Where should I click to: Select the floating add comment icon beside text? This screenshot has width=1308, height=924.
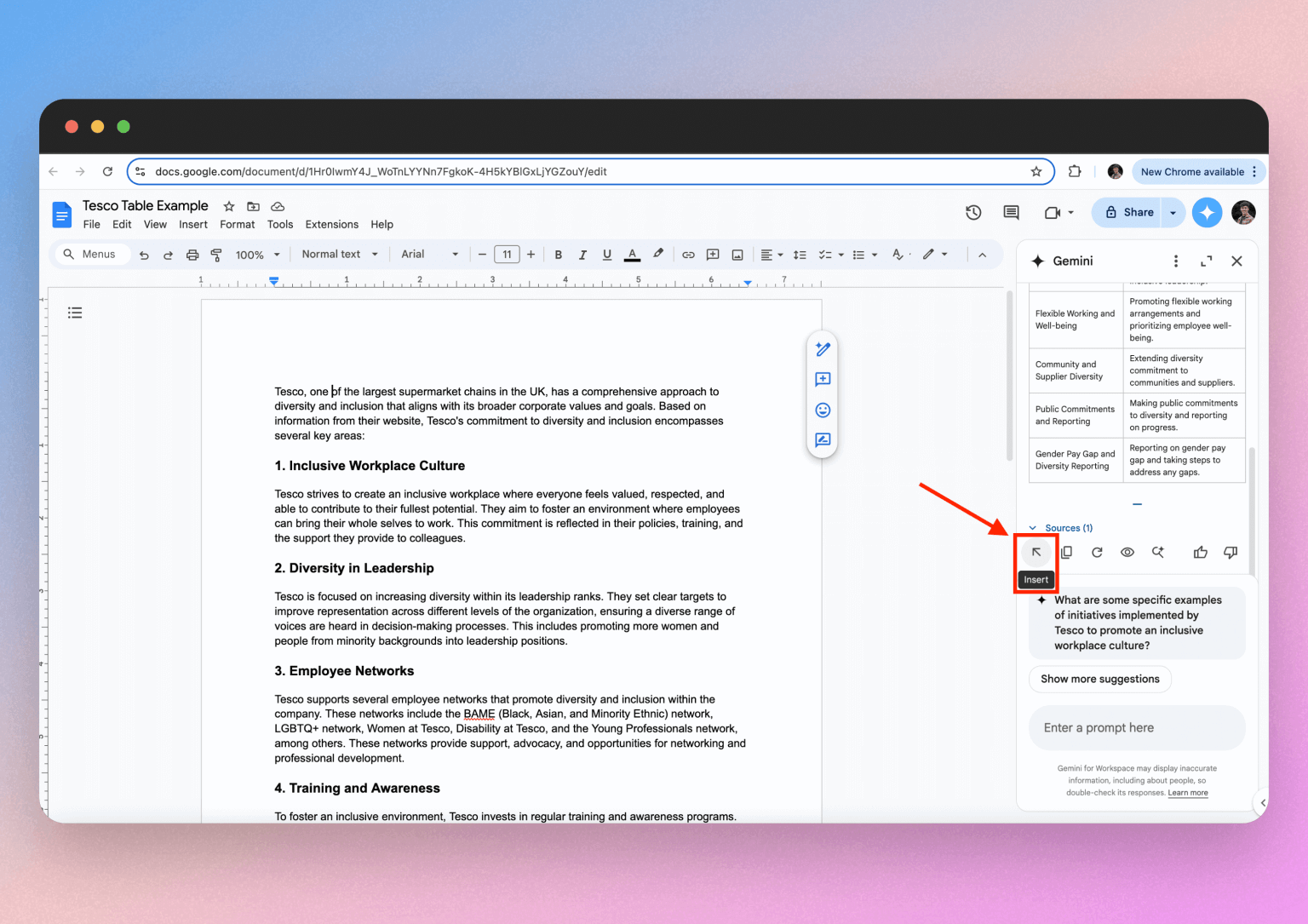point(822,380)
